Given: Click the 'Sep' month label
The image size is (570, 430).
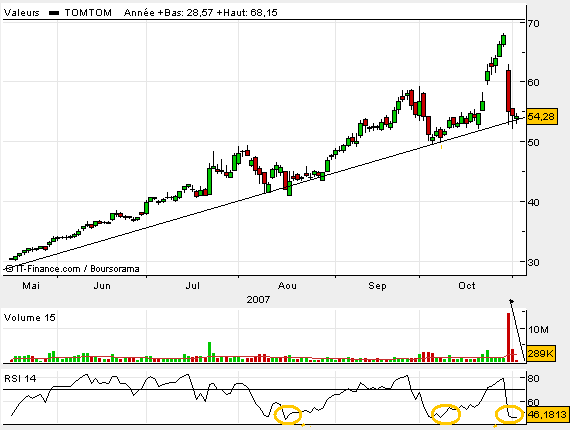Looking at the screenshot, I should coord(377,286).
